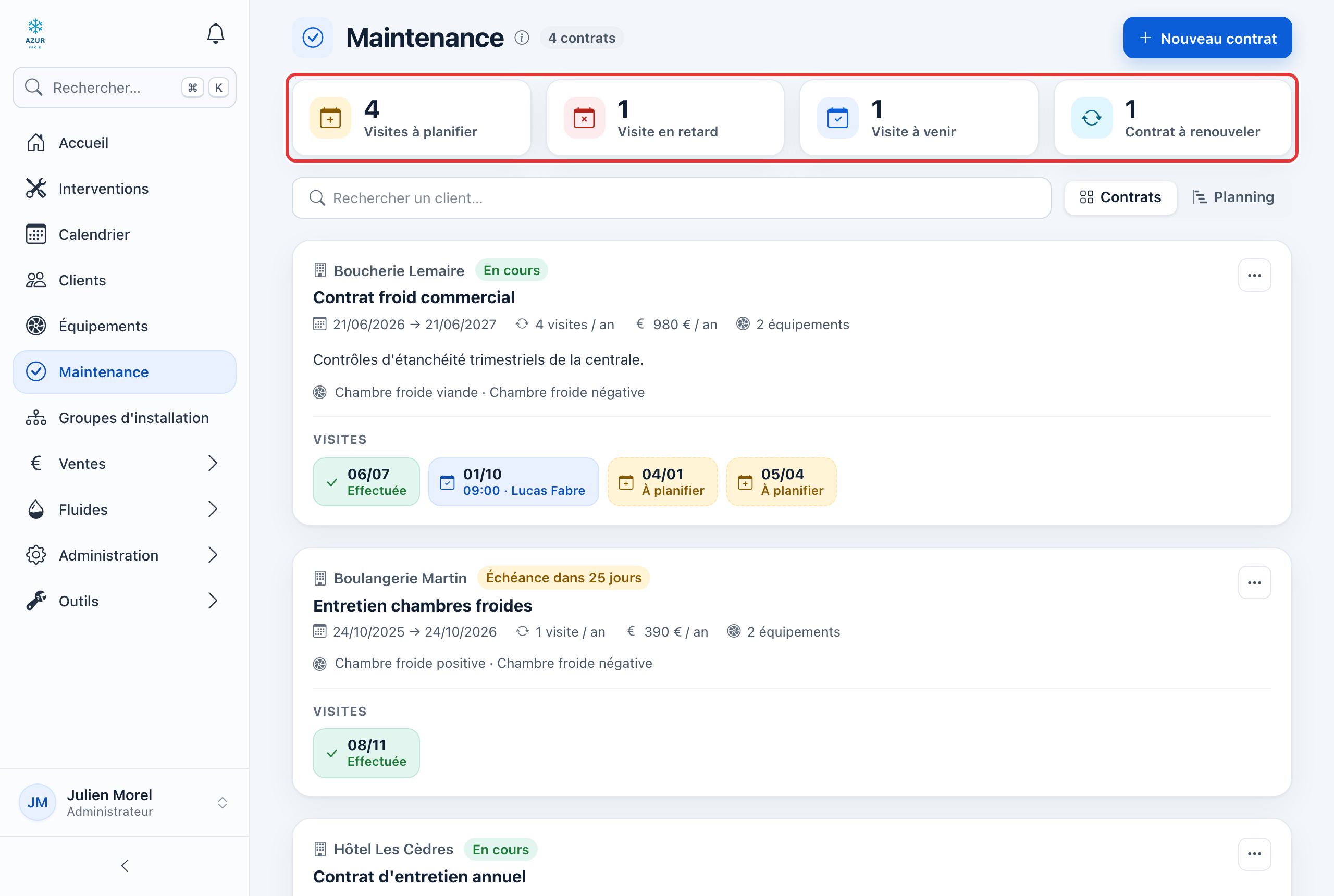Open the 08/11 Effectuée visit chip

click(x=366, y=753)
